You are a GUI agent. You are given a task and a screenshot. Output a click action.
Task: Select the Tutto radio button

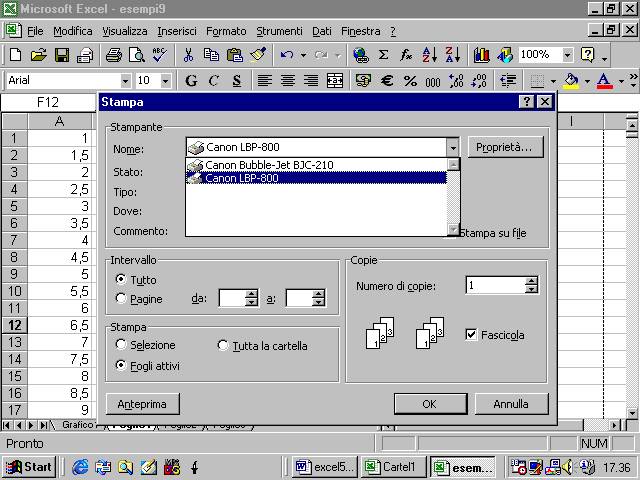120,279
